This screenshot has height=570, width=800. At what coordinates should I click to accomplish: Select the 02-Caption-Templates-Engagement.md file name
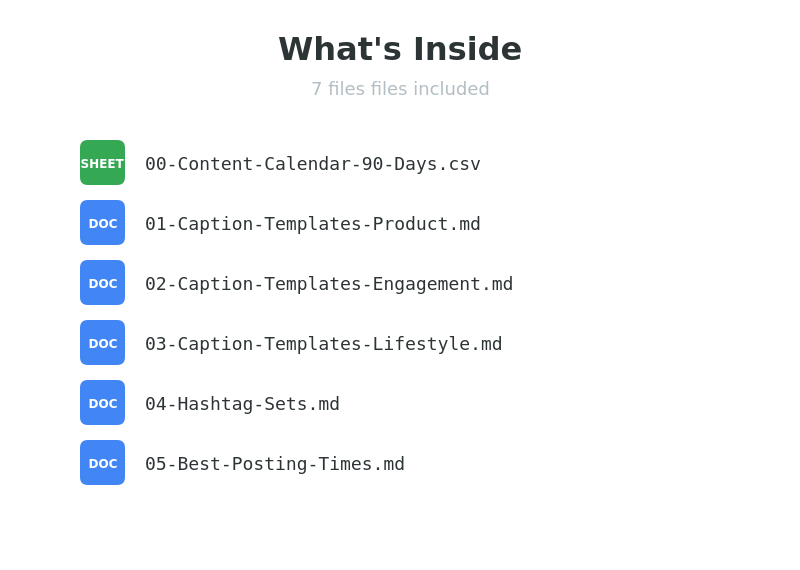(328, 284)
